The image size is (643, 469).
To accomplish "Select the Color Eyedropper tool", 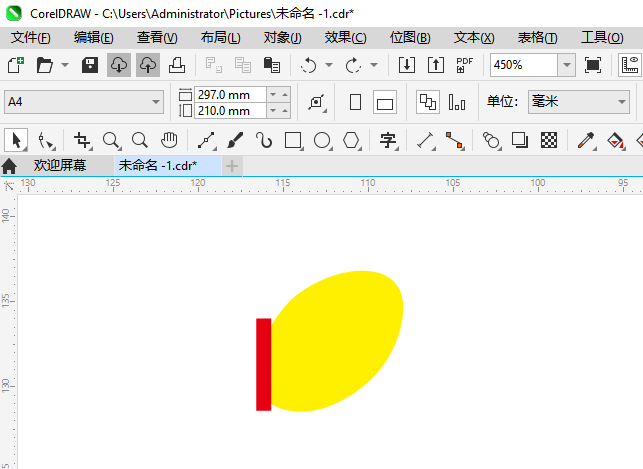I will 586,141.
